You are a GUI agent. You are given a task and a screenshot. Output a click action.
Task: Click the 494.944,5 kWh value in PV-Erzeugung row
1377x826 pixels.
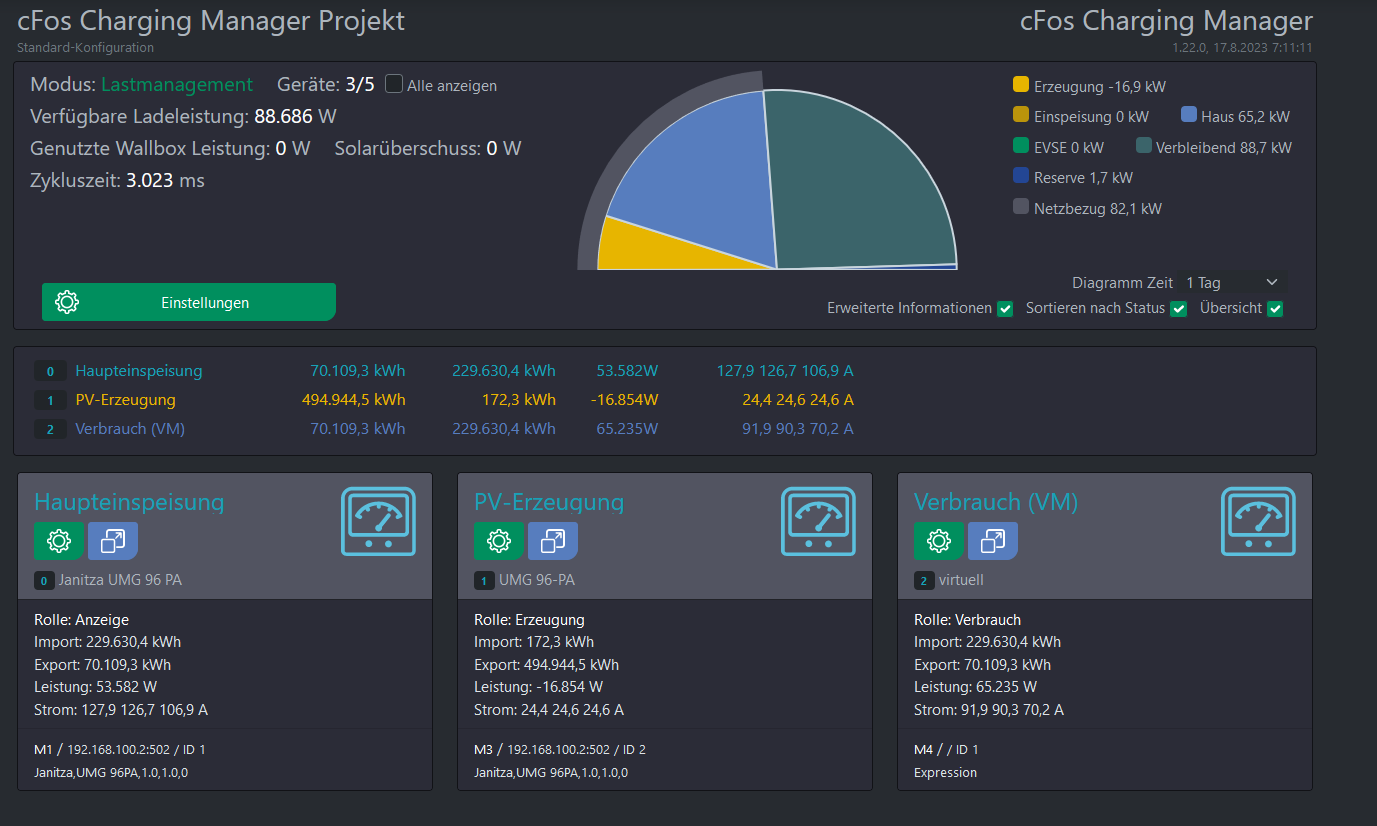click(353, 400)
